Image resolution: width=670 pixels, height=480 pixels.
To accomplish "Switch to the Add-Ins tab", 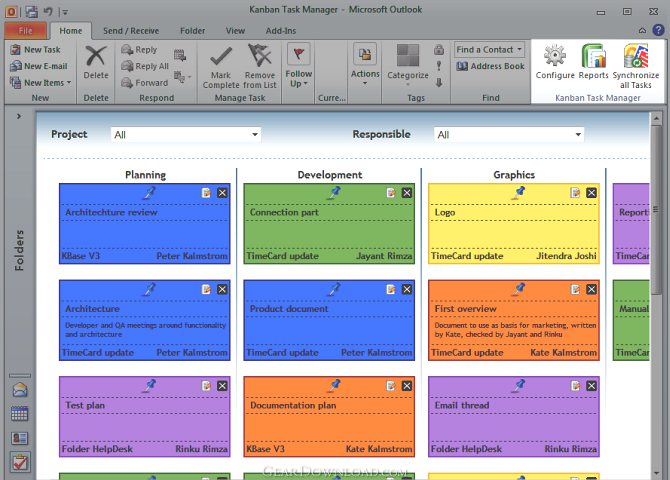I will 281,30.
